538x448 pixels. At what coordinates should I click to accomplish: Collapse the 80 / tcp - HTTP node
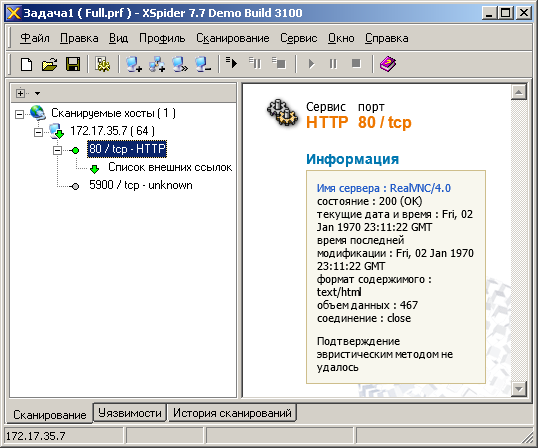pyautogui.click(x=57, y=150)
